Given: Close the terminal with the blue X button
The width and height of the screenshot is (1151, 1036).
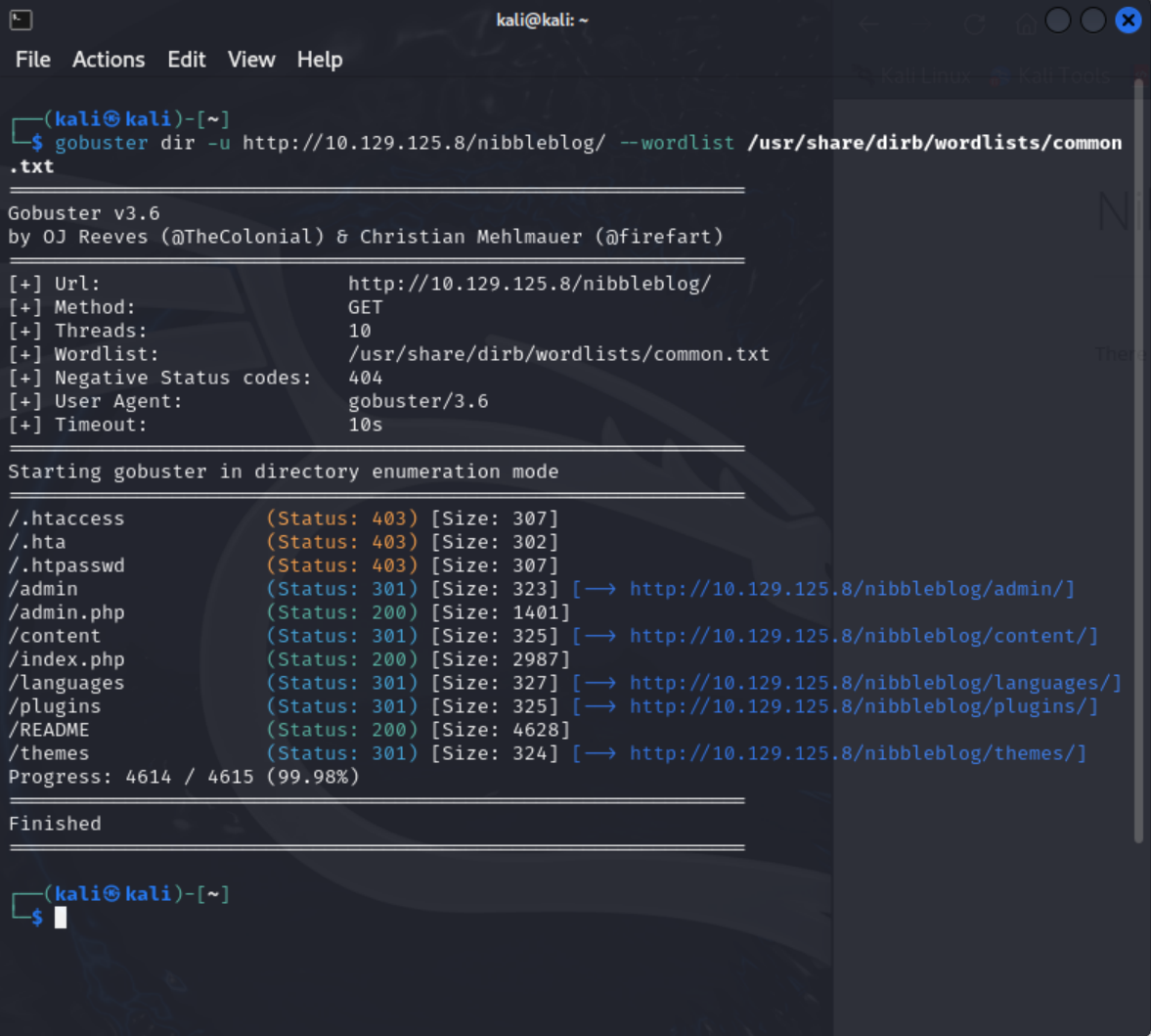Looking at the screenshot, I should [1128, 20].
